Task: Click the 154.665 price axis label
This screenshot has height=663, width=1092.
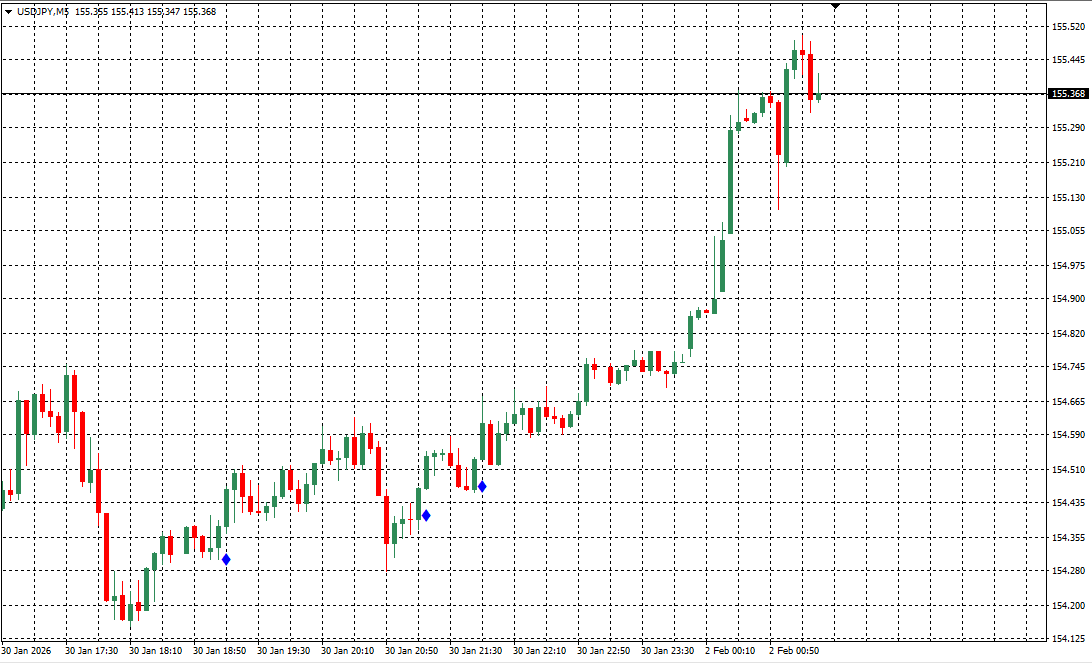Action: (1068, 402)
